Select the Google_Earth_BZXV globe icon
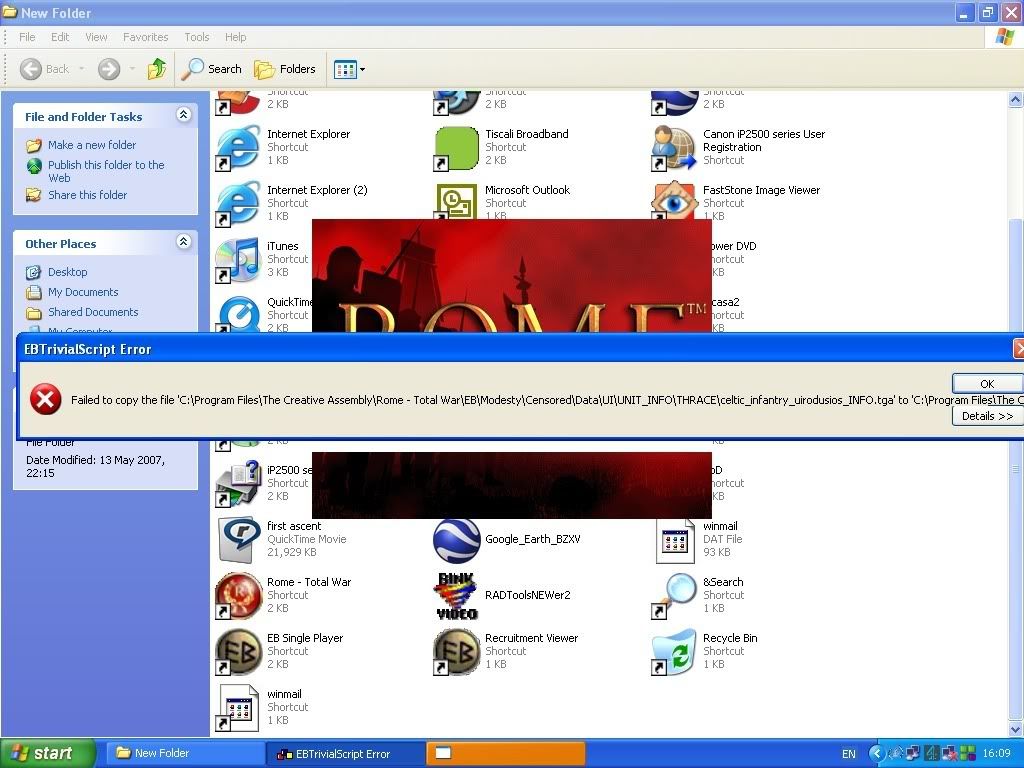This screenshot has width=1024, height=768. [456, 541]
